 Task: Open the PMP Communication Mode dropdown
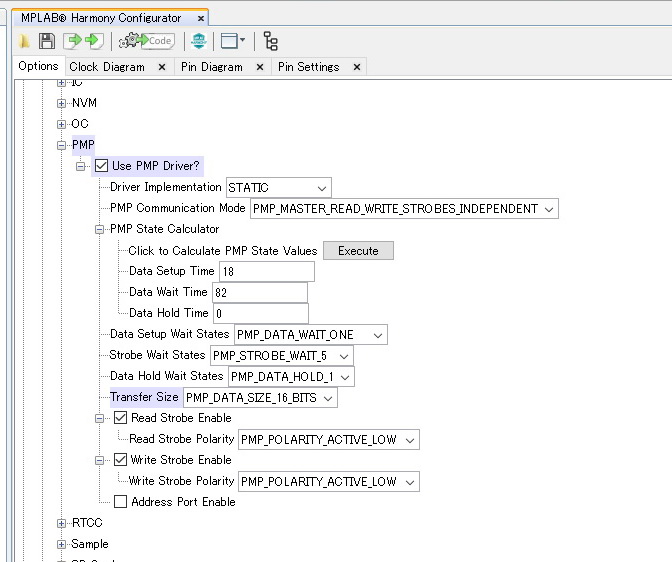pyautogui.click(x=404, y=209)
